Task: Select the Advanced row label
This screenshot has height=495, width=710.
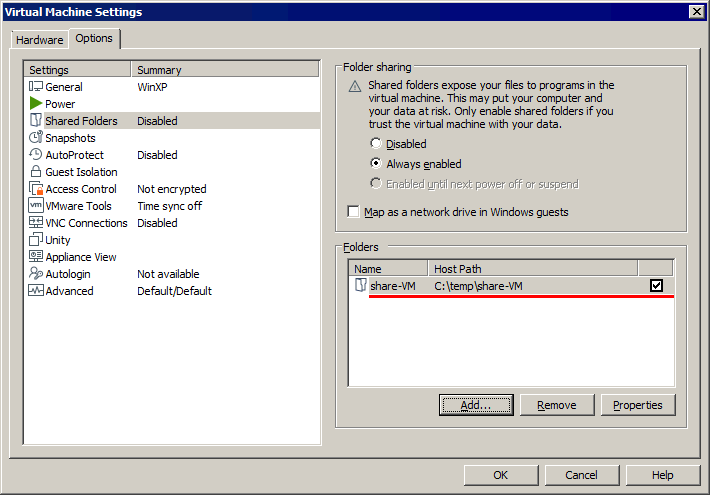Action: 70,291
